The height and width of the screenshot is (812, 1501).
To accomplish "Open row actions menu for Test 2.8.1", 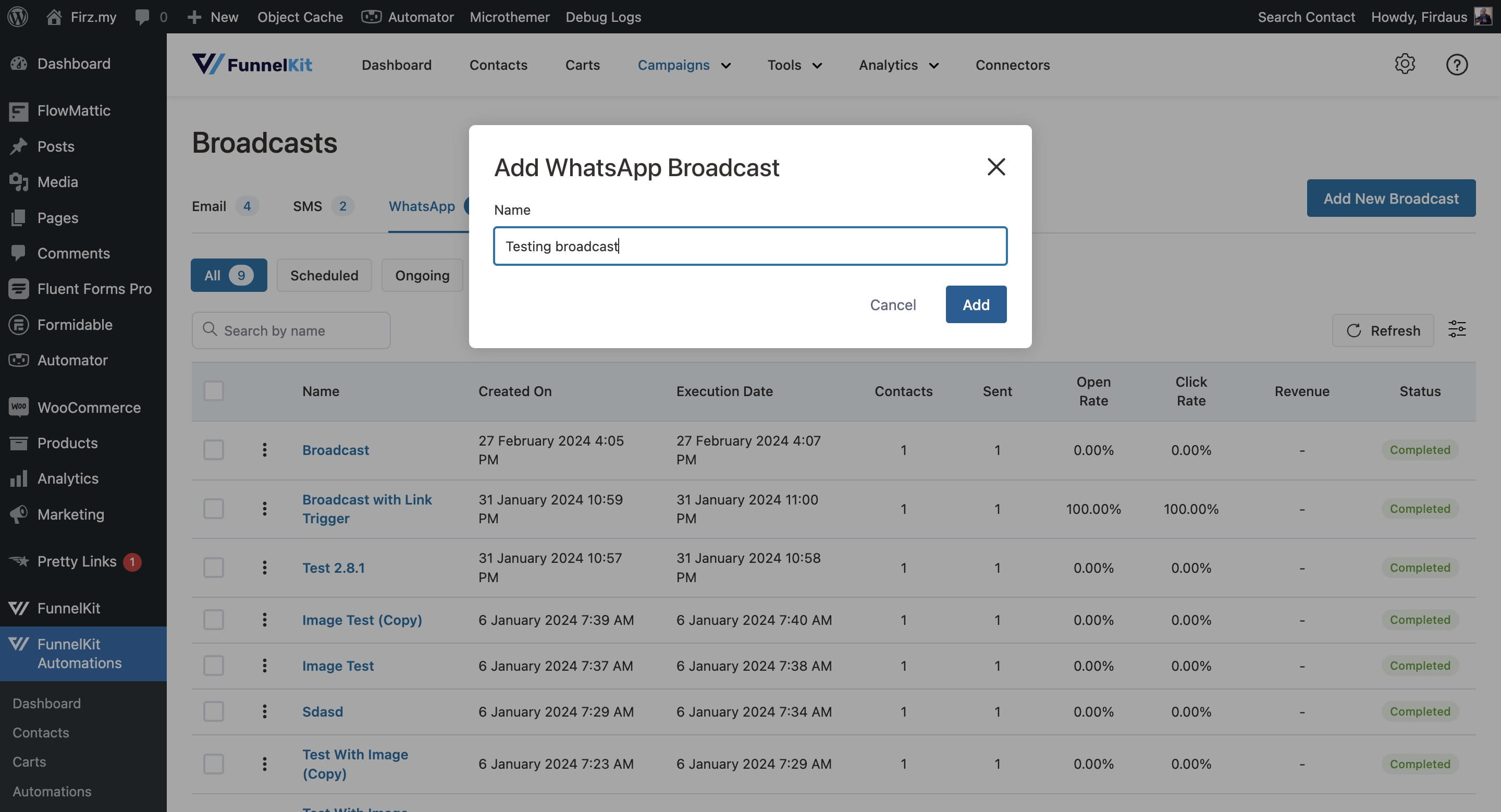I will [265, 568].
